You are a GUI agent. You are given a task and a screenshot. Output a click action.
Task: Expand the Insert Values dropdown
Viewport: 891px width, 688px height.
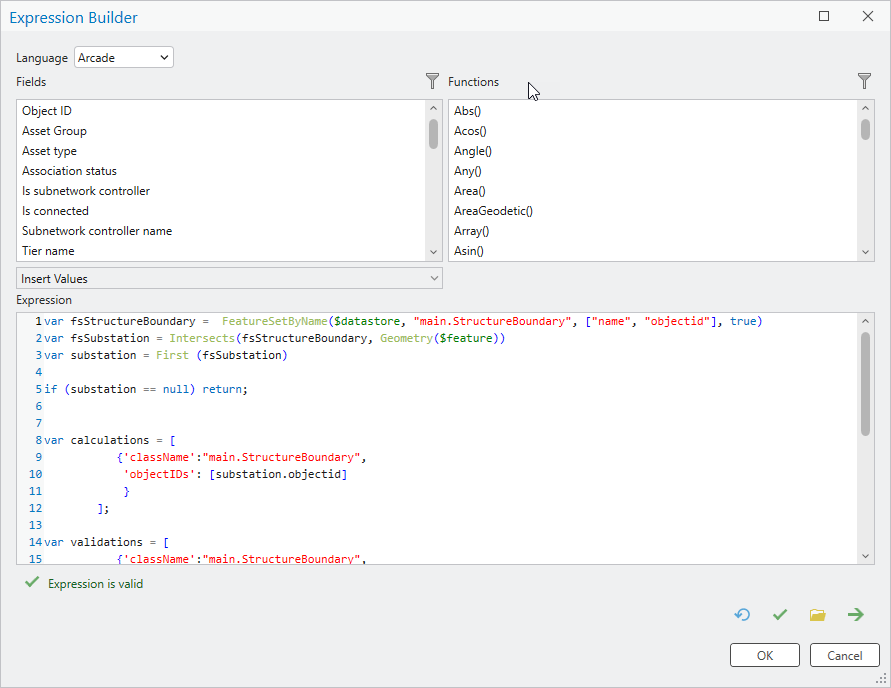[x=229, y=278]
